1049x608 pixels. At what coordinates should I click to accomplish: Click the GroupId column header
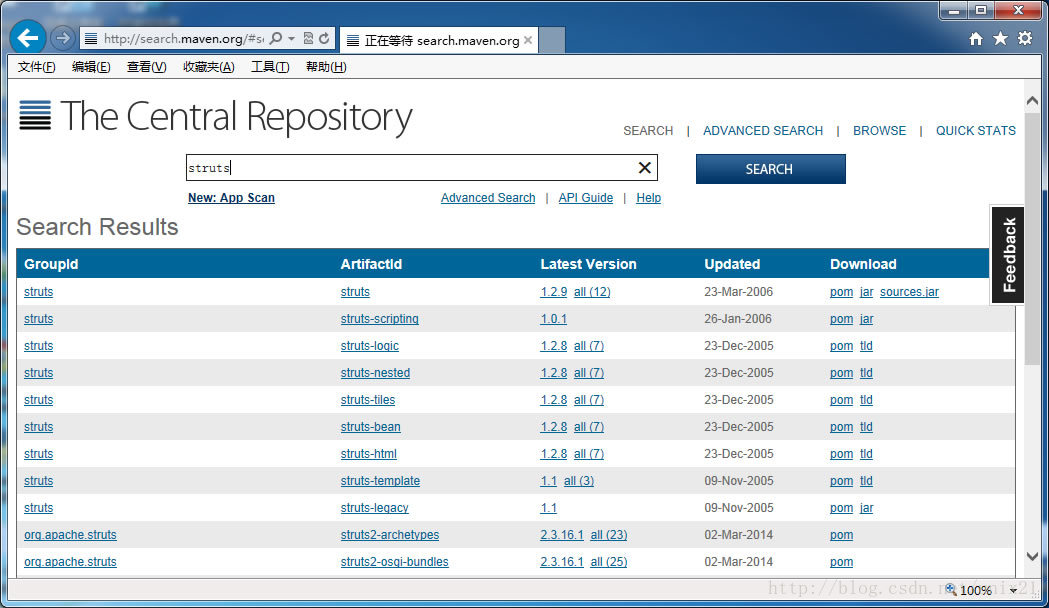(51, 264)
